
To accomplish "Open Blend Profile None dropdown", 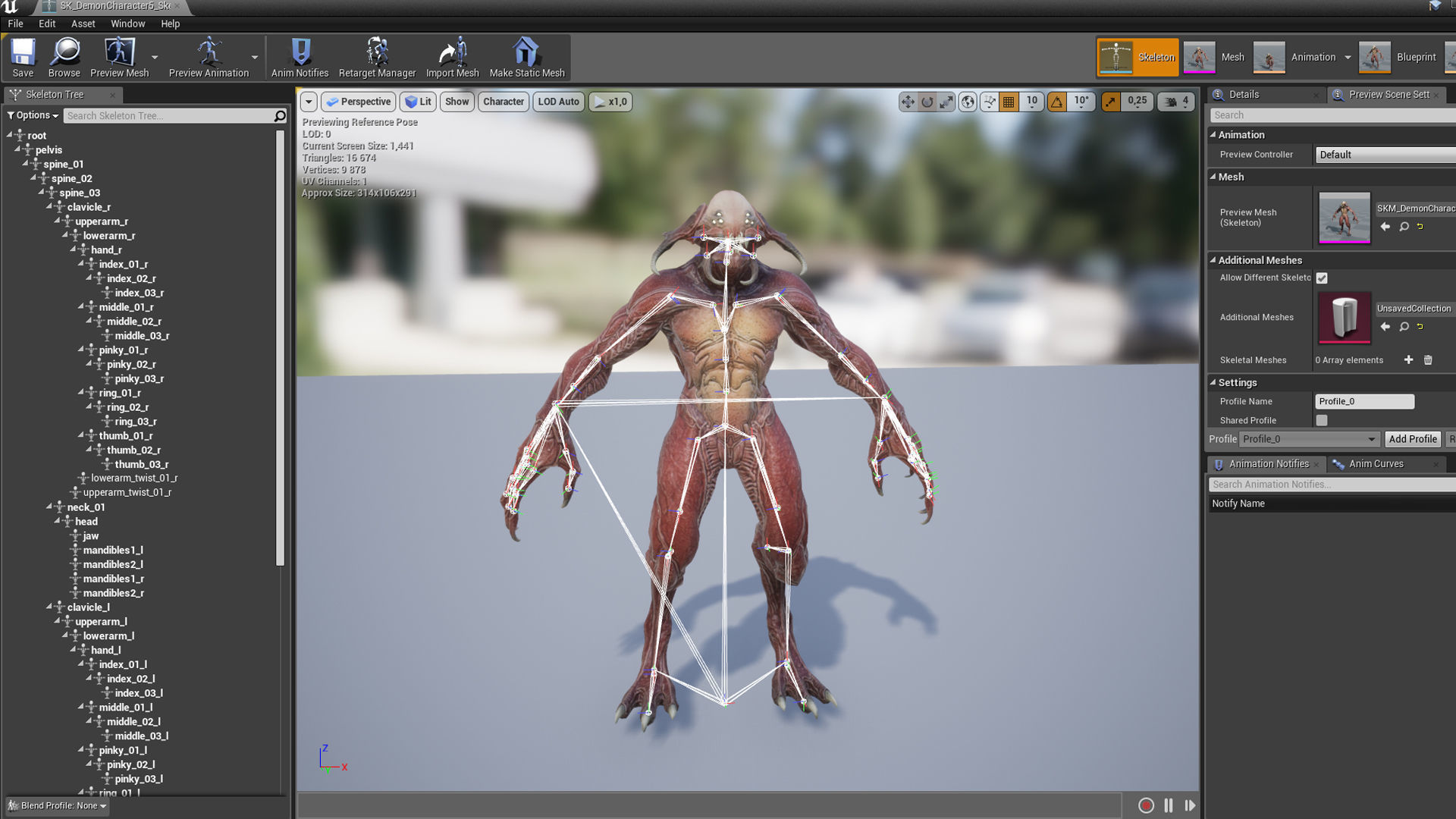I will 58,805.
